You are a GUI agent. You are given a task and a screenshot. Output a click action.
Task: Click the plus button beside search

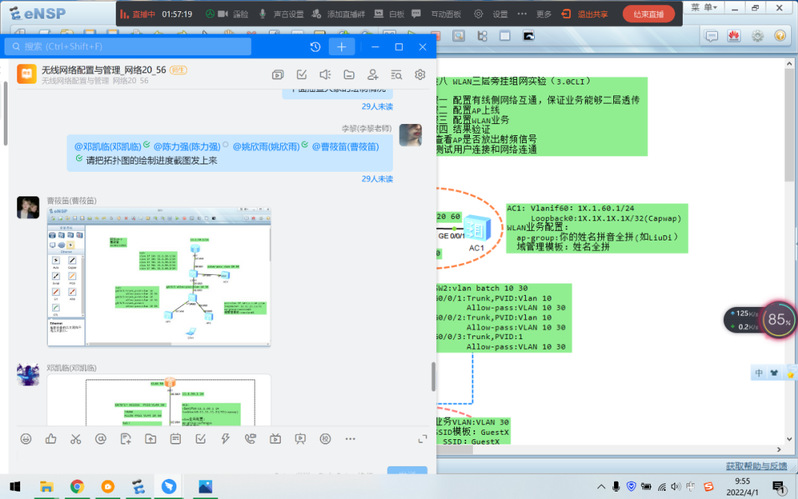[342, 47]
